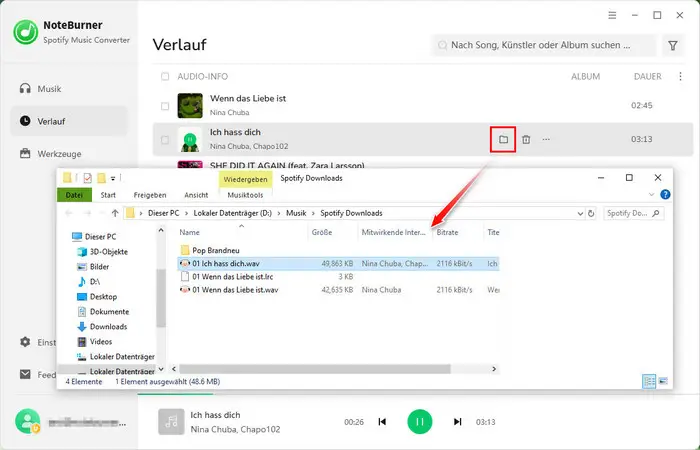Click the music note thumbnail in player bar
The image size is (700, 450).
click(171, 421)
